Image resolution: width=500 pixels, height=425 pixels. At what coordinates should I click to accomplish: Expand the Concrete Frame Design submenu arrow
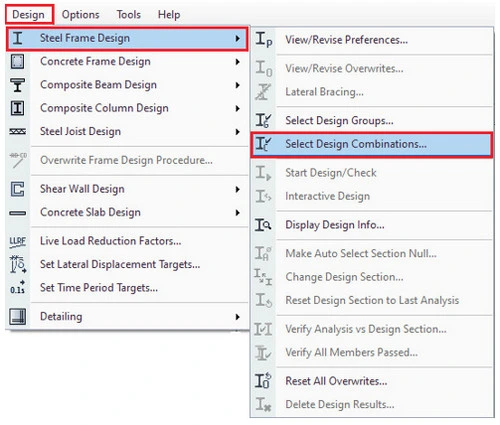237,62
